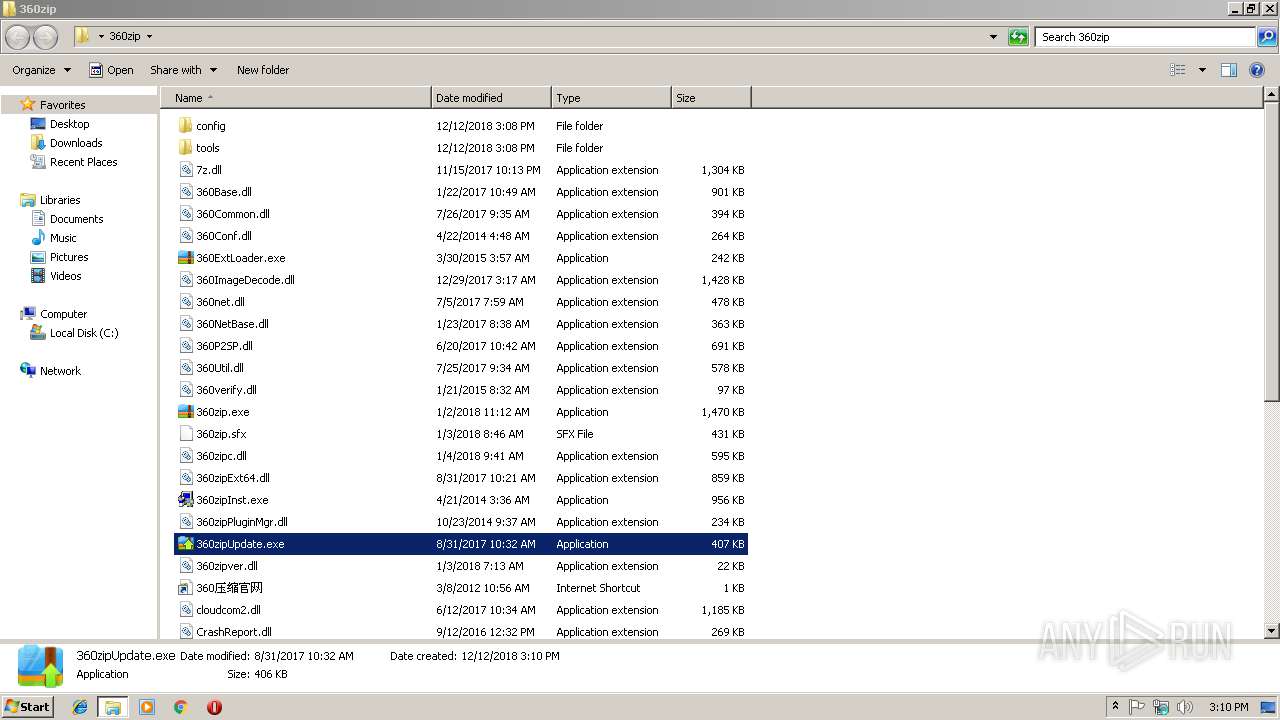The width and height of the screenshot is (1280, 720).
Task: Click the network tray icon
Action: tap(1161, 707)
